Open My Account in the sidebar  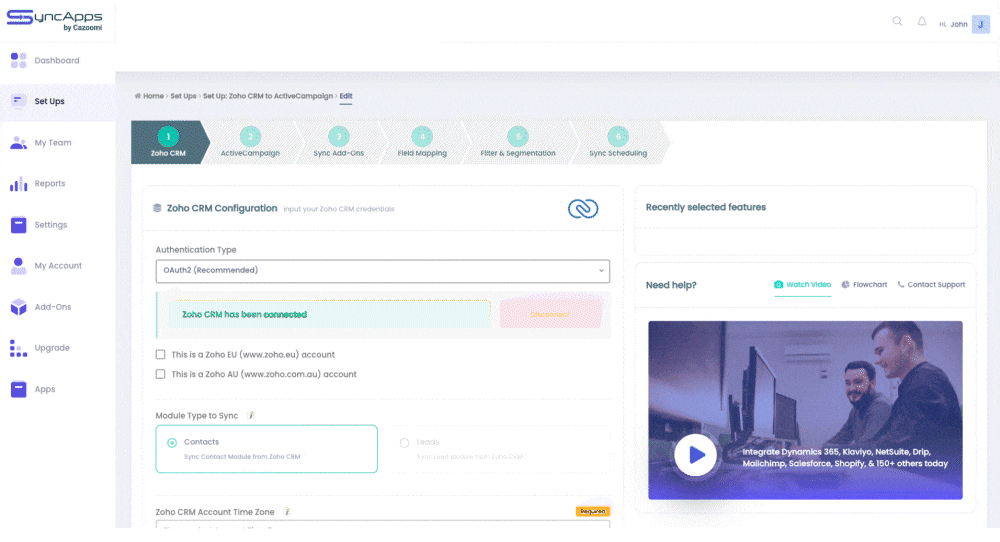point(57,266)
